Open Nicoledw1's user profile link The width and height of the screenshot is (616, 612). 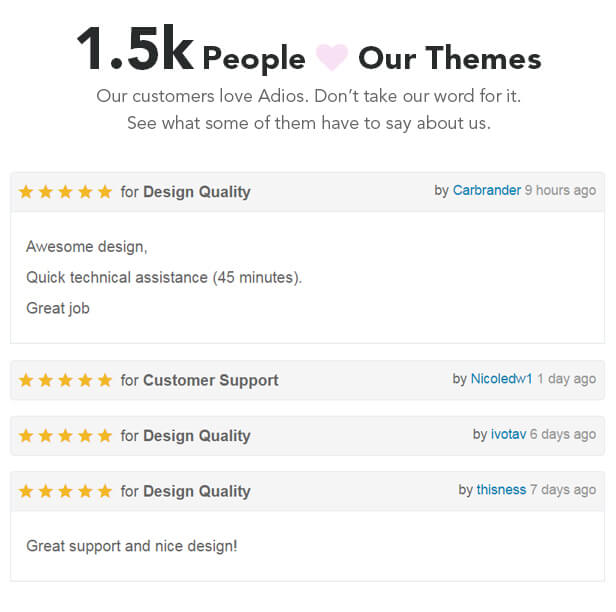pos(501,379)
